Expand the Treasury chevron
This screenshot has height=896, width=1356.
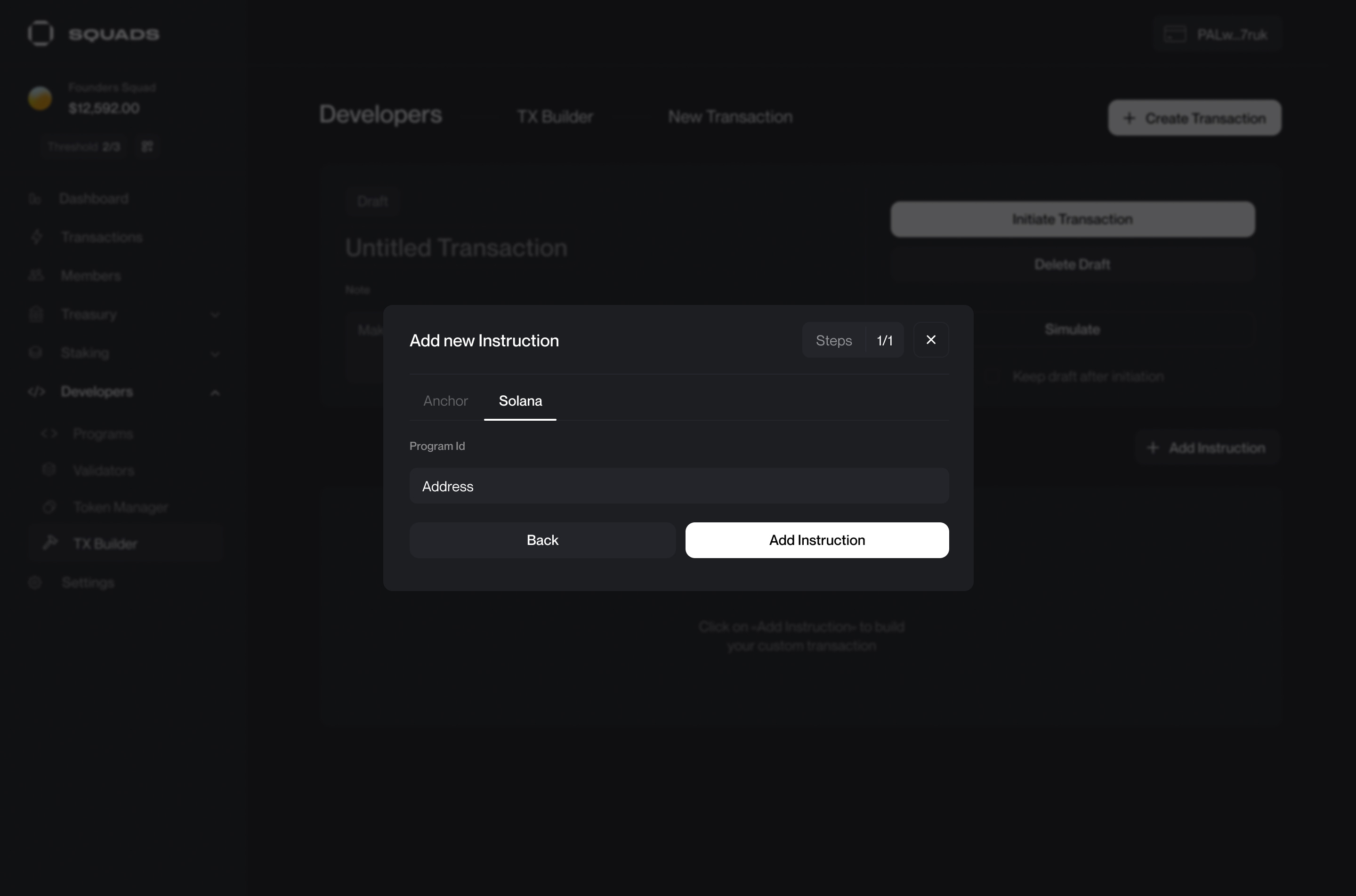[x=215, y=315]
